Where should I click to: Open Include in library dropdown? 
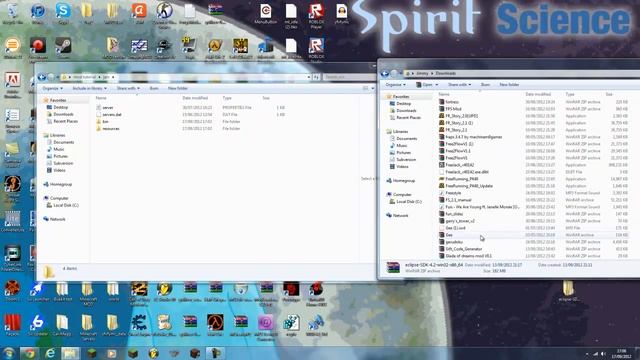tap(89, 88)
